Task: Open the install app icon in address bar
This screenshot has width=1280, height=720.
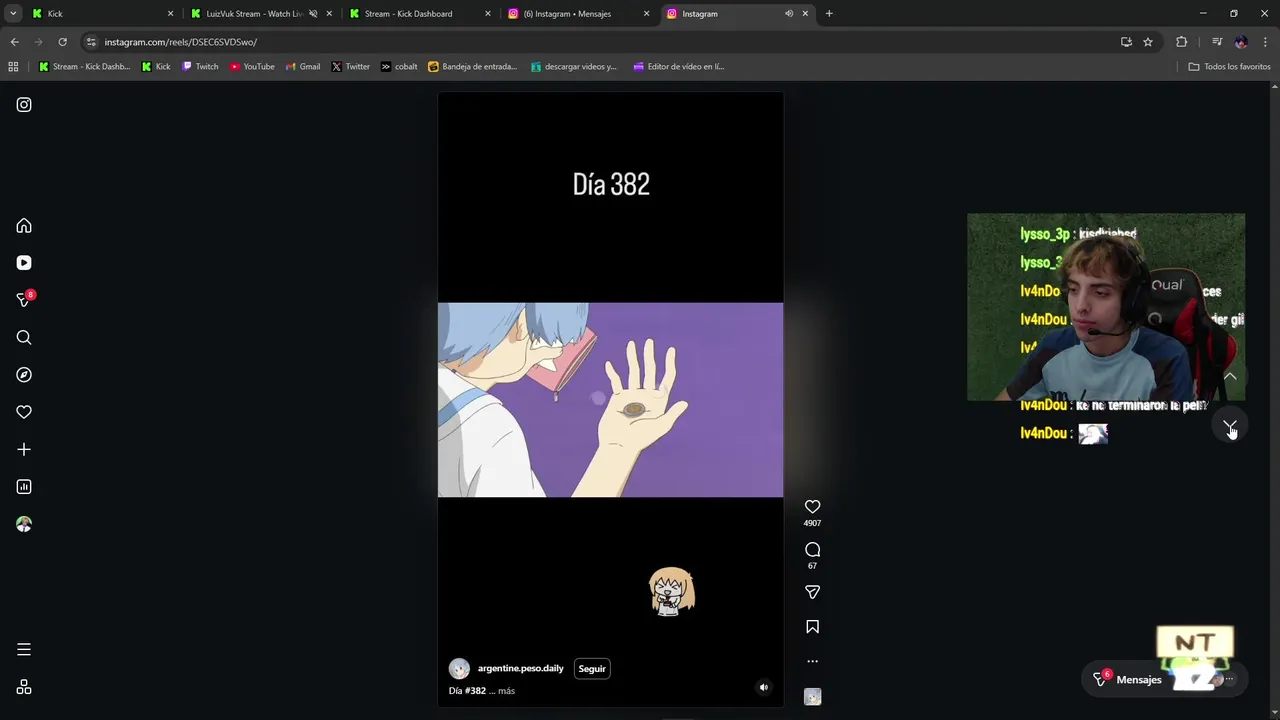Action: coord(1126,42)
